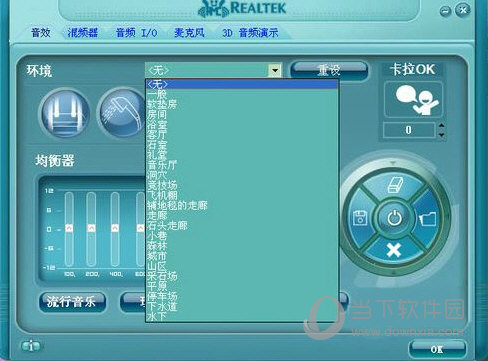Choose 礼堂 in environment list

[x=242, y=155]
